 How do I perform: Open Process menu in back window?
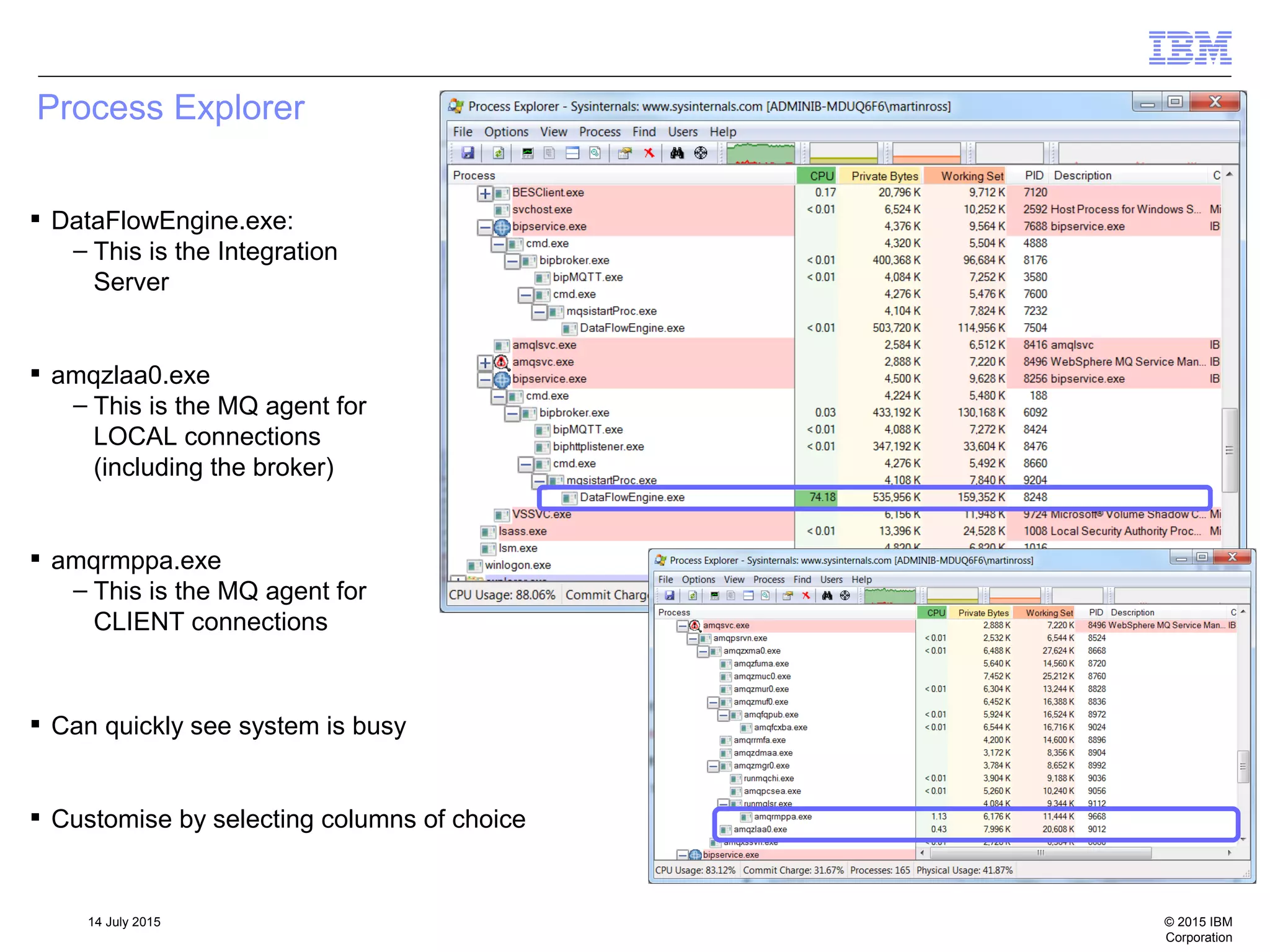point(600,131)
